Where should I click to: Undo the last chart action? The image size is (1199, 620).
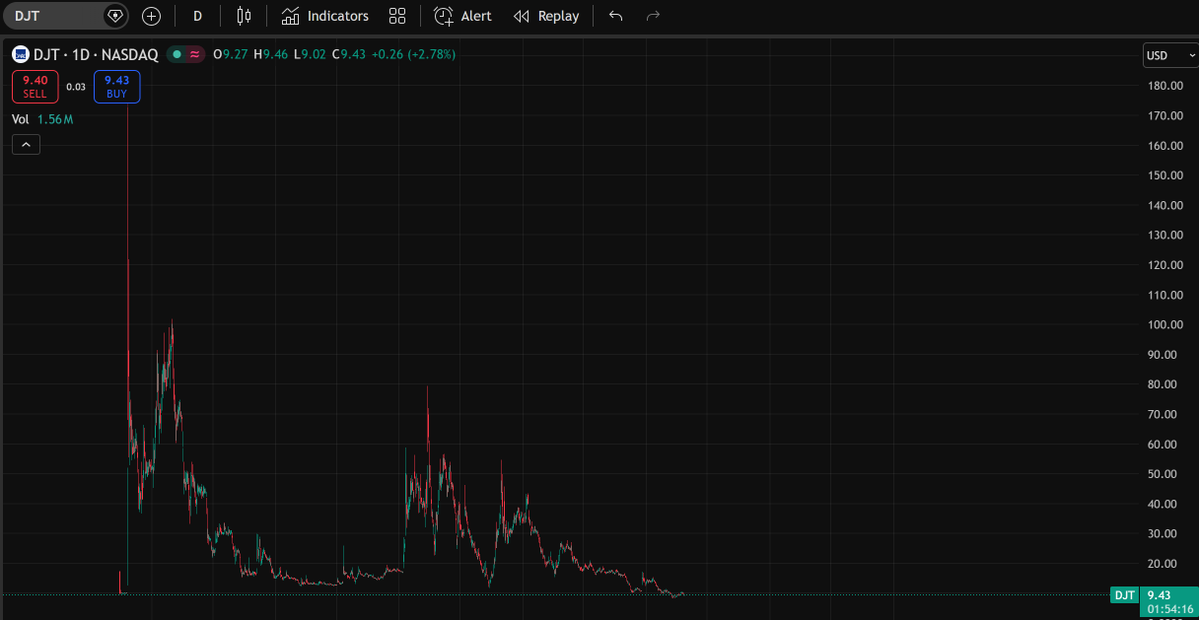pos(616,16)
